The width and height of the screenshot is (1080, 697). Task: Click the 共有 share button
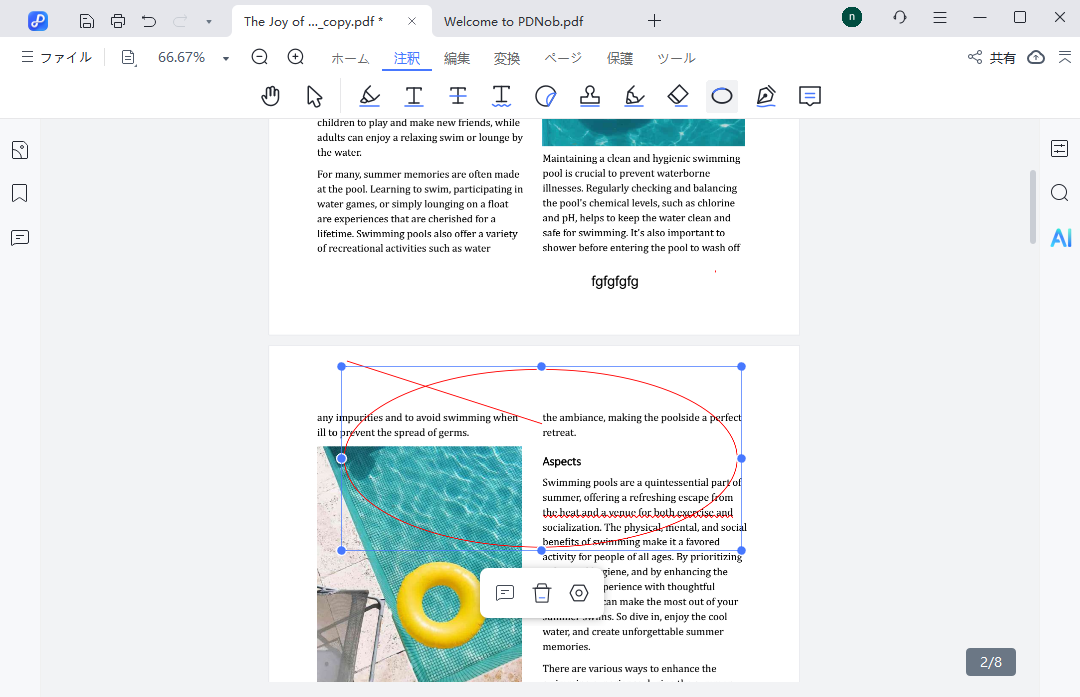point(992,58)
